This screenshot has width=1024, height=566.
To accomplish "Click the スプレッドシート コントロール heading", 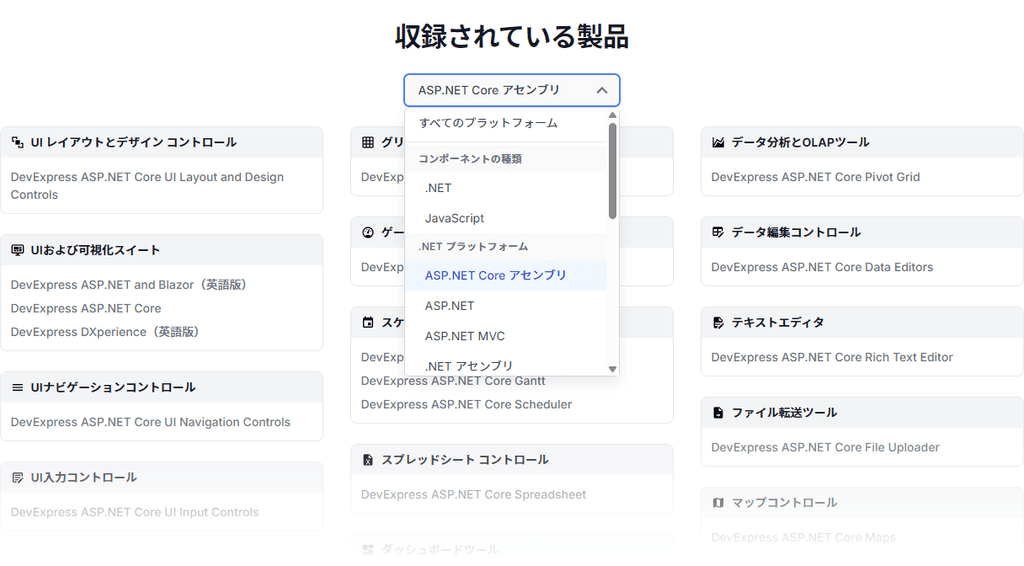I will 465,460.
